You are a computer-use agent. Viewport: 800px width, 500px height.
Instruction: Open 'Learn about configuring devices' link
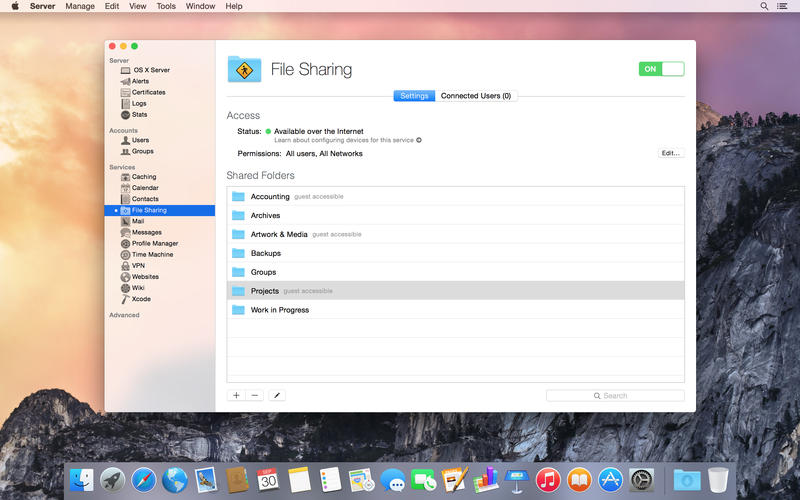347,140
